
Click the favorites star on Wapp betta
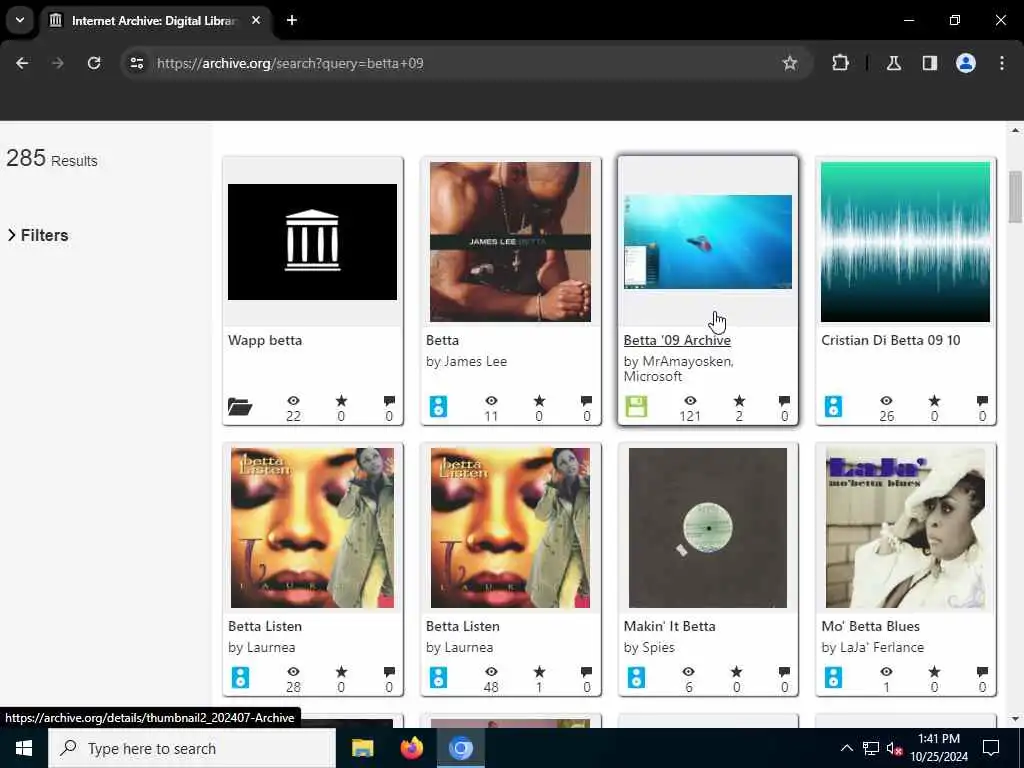click(x=341, y=400)
